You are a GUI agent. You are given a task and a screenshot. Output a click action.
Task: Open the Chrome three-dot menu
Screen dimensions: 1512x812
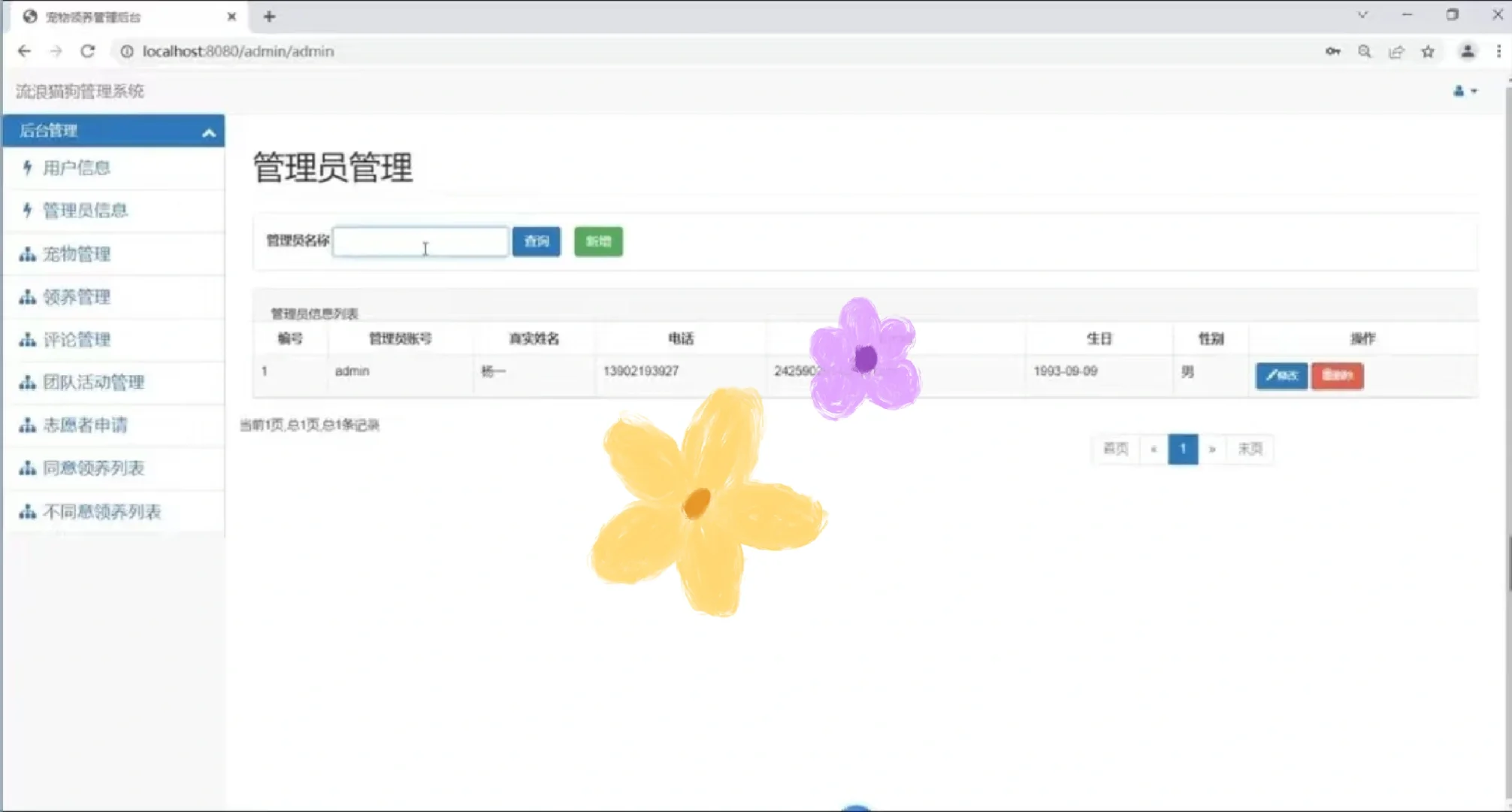click(x=1498, y=51)
